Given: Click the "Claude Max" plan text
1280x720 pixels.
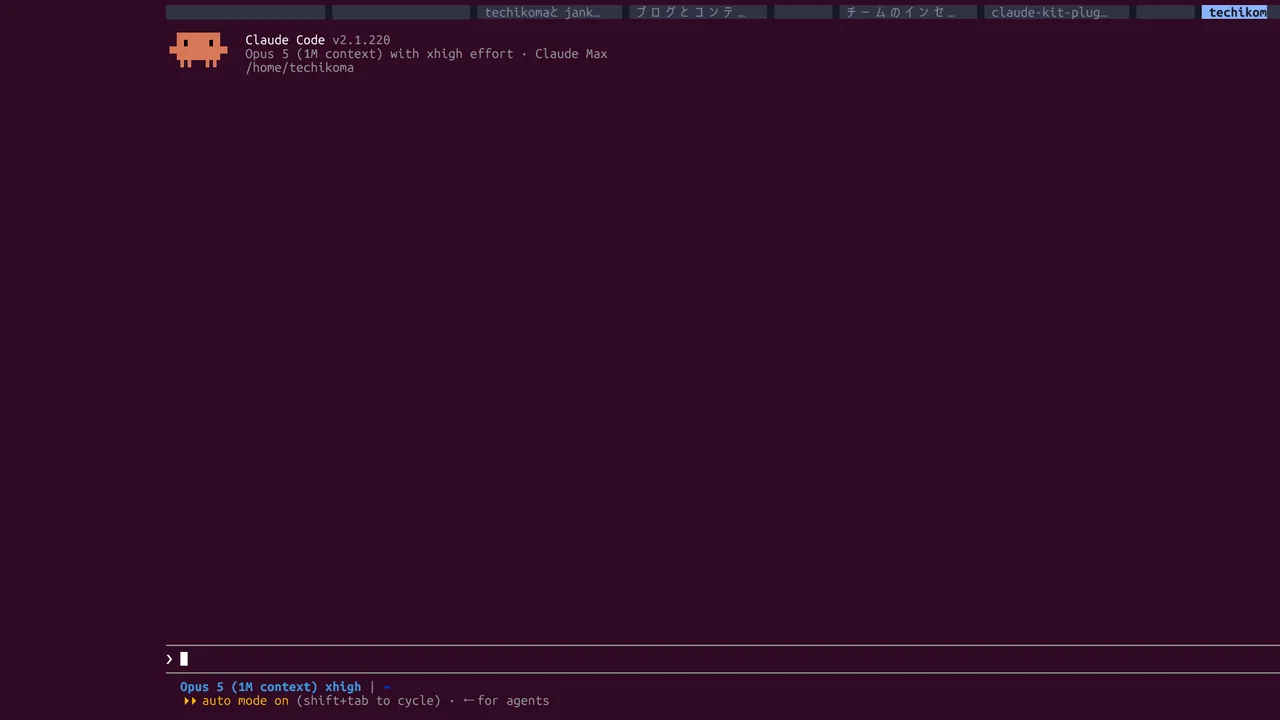Looking at the screenshot, I should tap(571, 54).
